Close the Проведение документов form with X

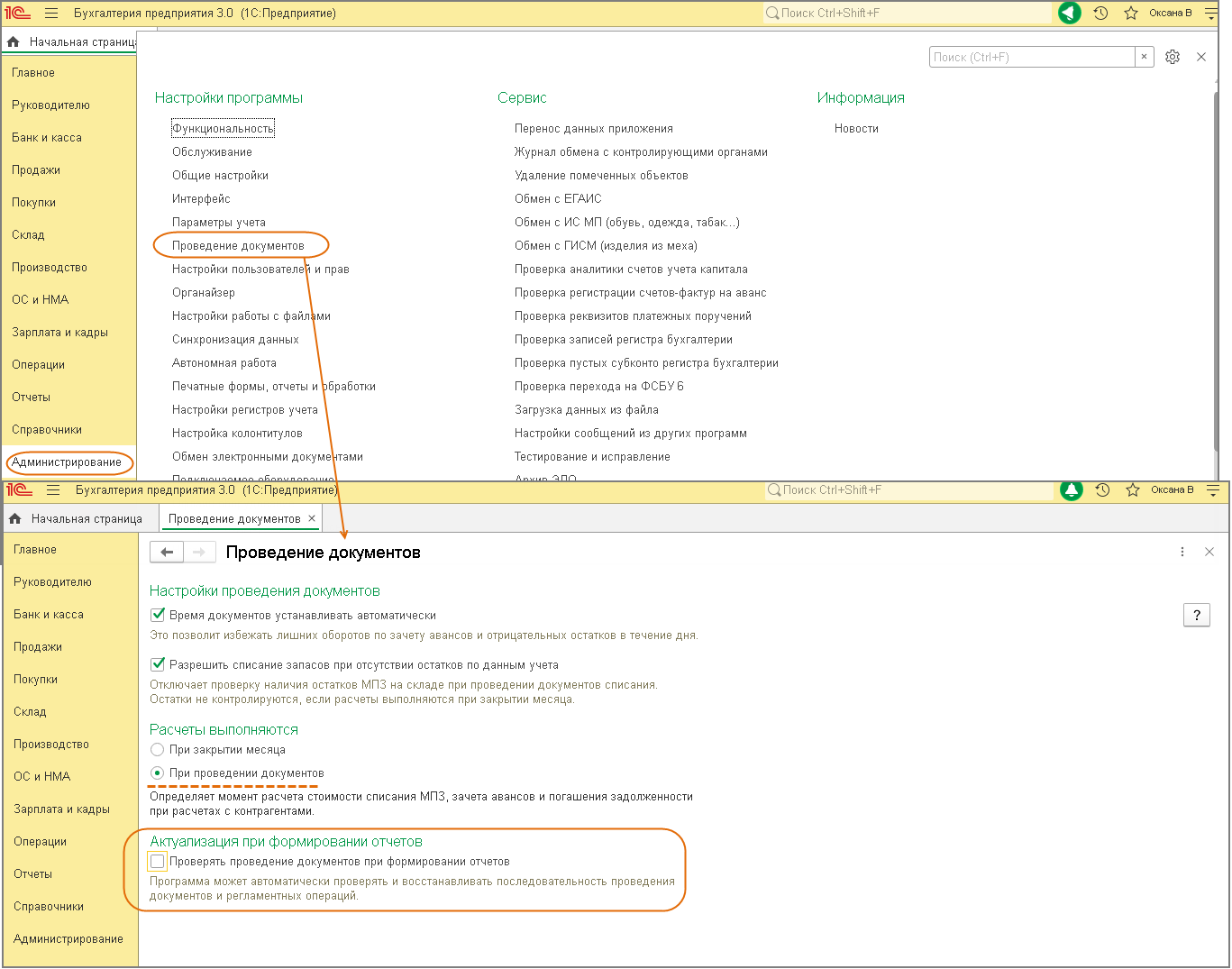[1209, 552]
